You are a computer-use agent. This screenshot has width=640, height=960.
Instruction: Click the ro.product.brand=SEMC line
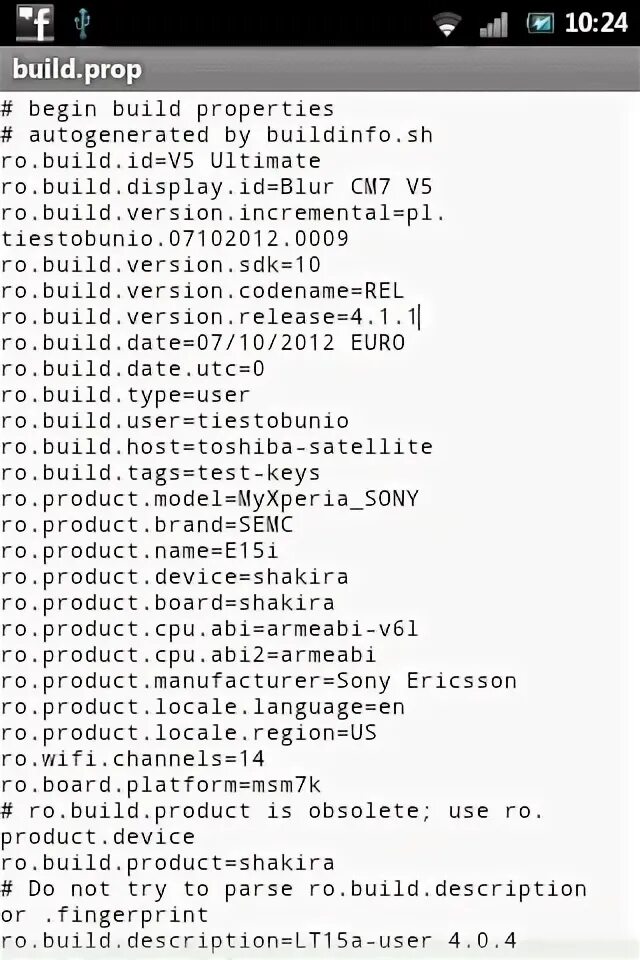(147, 525)
